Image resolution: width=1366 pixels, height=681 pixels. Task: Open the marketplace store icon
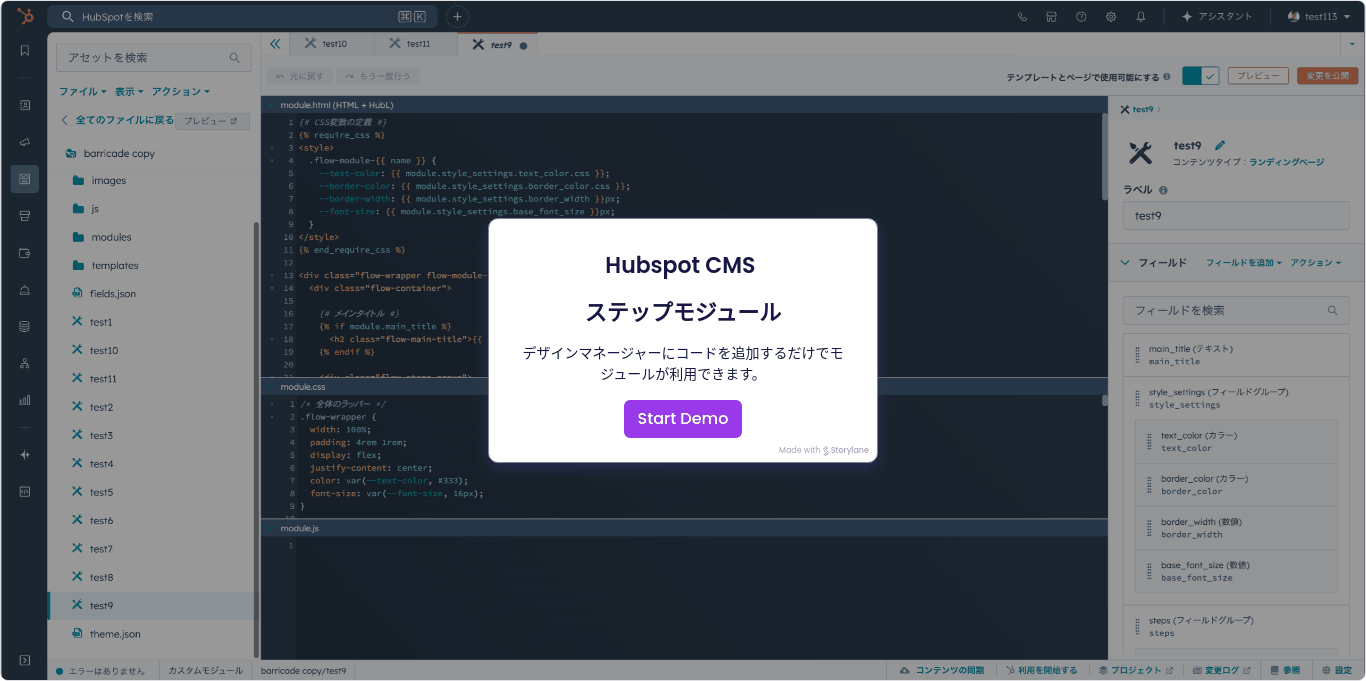click(1051, 17)
